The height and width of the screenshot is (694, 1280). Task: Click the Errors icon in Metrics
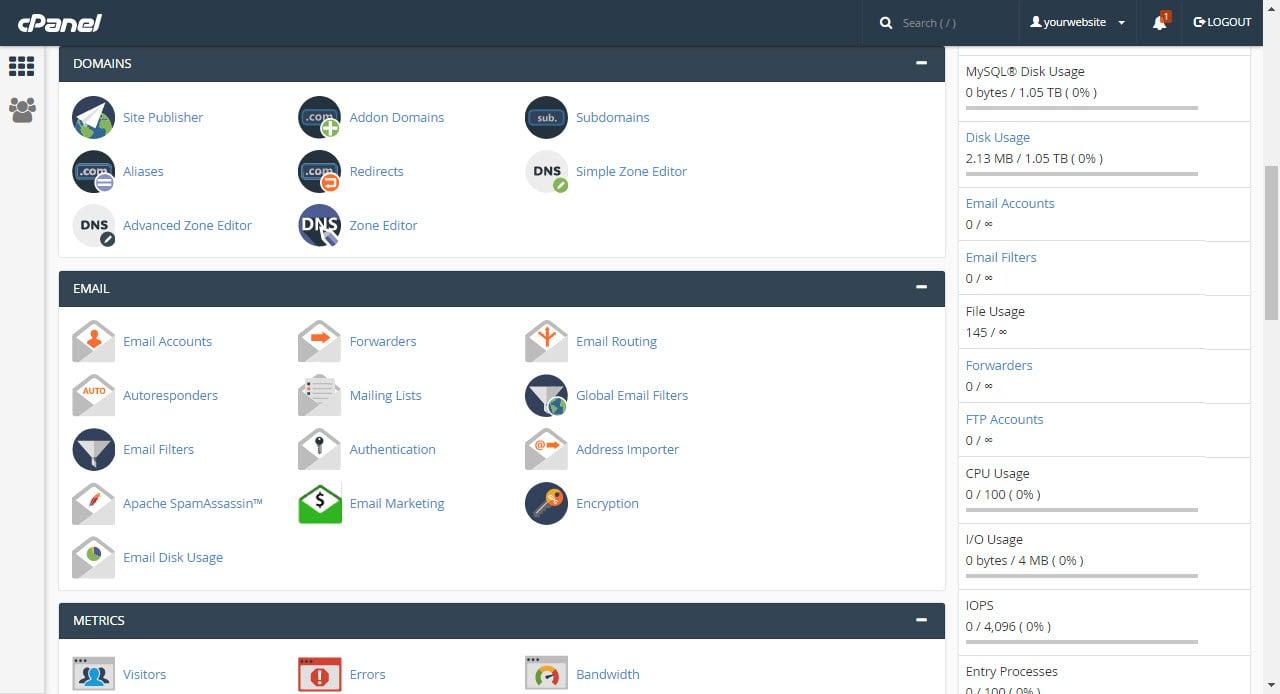pyautogui.click(x=318, y=674)
